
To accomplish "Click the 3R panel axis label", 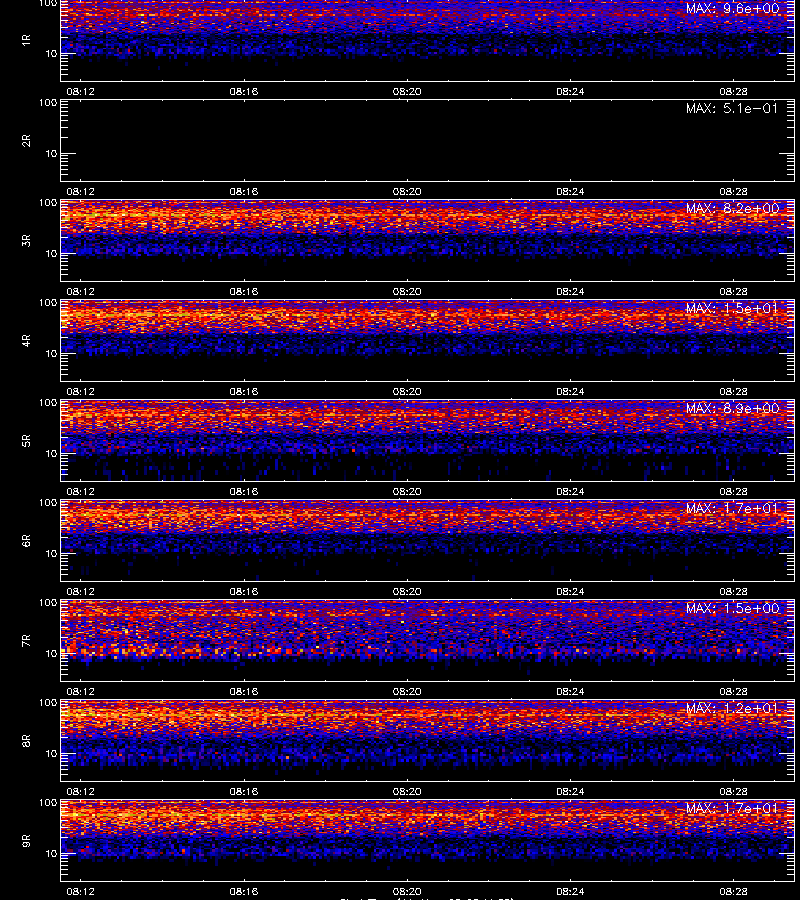I will [x=26, y=240].
